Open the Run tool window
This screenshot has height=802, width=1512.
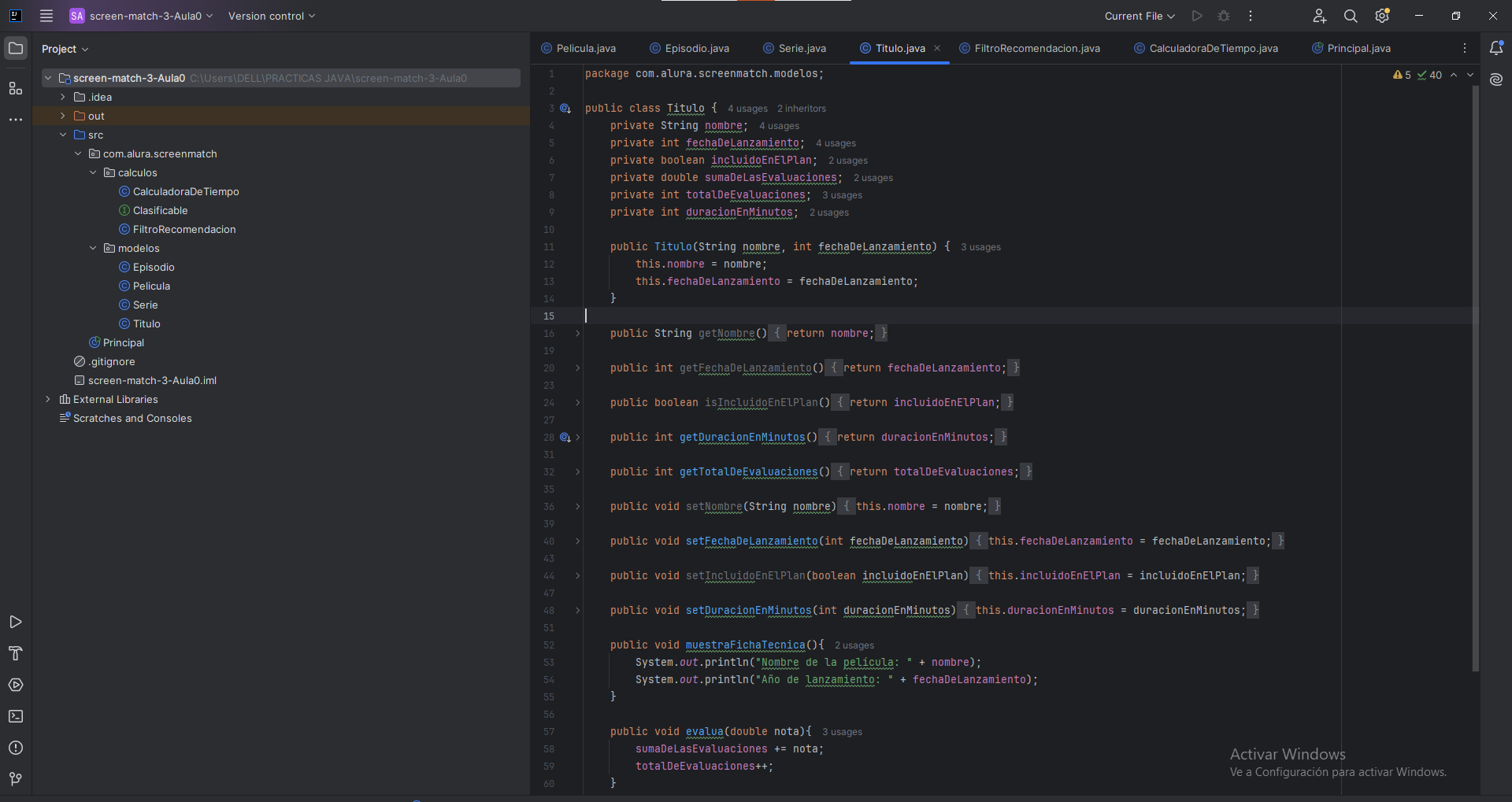(x=16, y=622)
